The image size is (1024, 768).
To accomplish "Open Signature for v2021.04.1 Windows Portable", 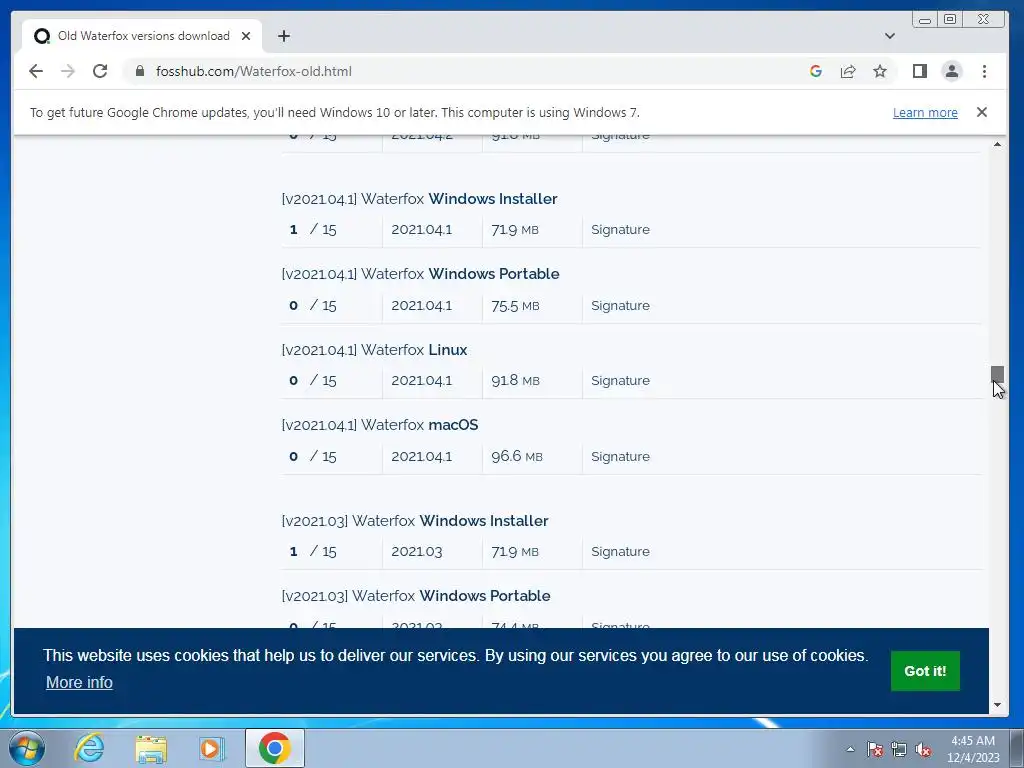I will click(620, 306).
